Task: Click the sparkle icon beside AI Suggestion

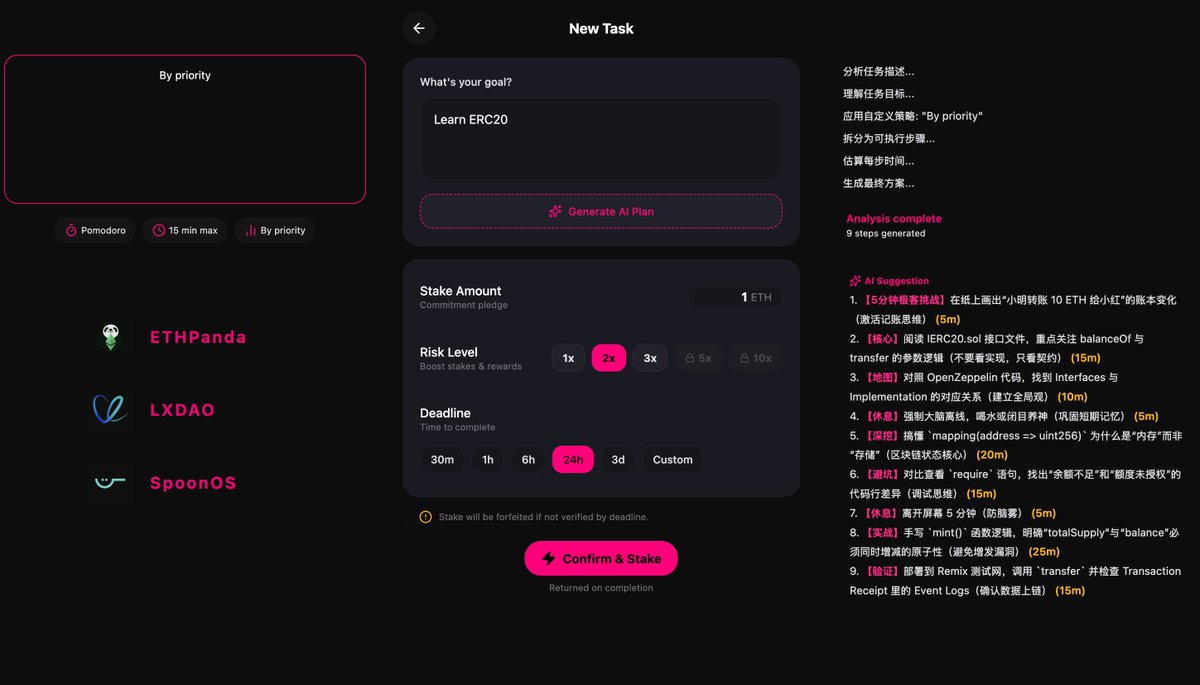Action: point(855,281)
